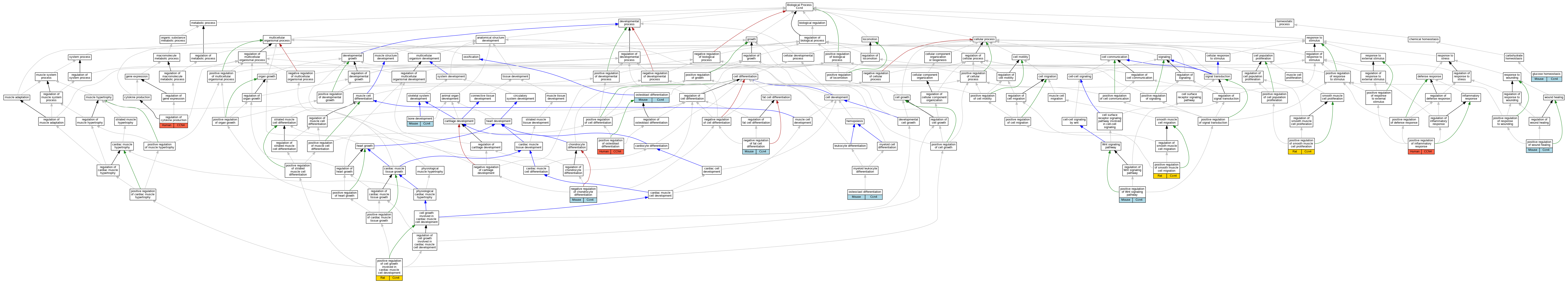Click the 'physiological muscle hypertrophy' node
This screenshot has width=1568, height=283.
coord(430,170)
